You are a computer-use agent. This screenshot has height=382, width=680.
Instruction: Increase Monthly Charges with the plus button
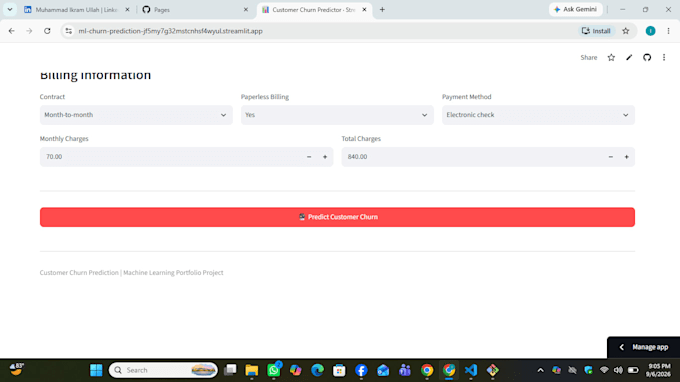[x=325, y=157]
